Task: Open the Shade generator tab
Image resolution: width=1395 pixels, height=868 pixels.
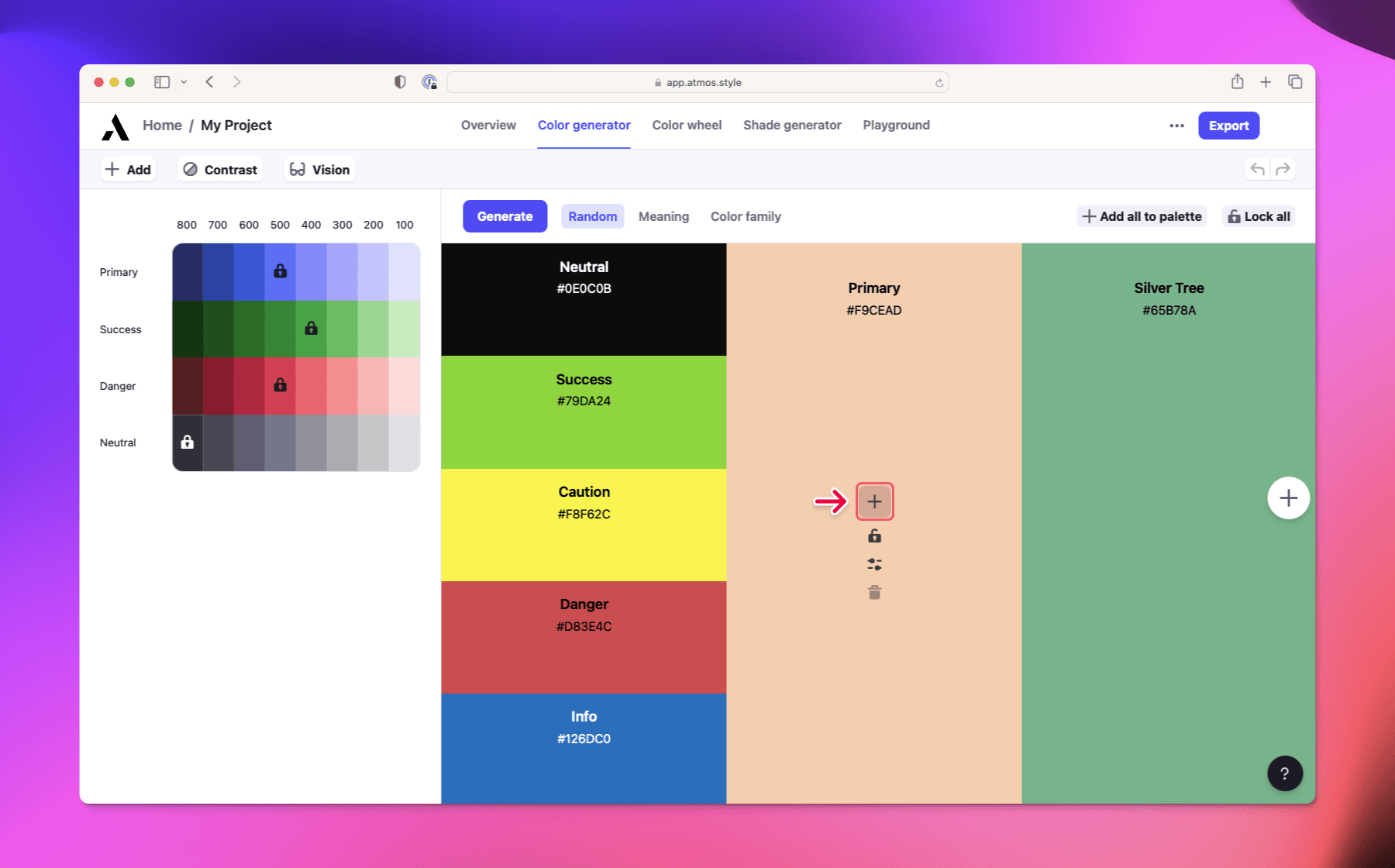Action: (792, 125)
